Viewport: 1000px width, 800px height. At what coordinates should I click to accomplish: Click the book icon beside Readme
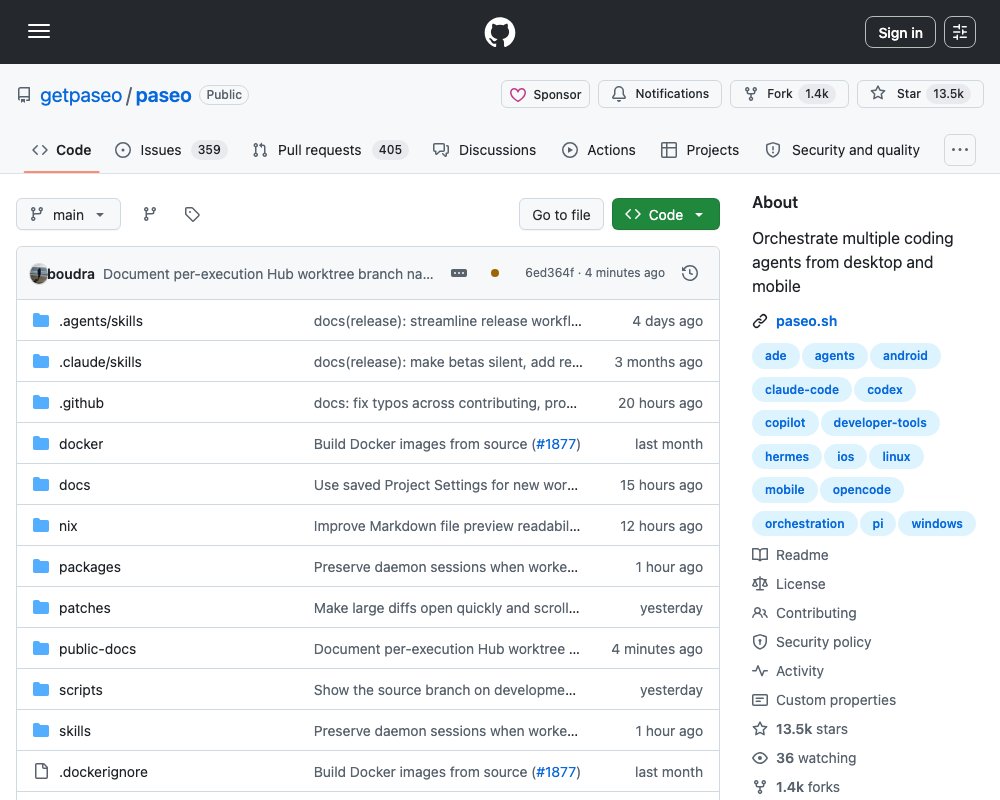tap(760, 555)
